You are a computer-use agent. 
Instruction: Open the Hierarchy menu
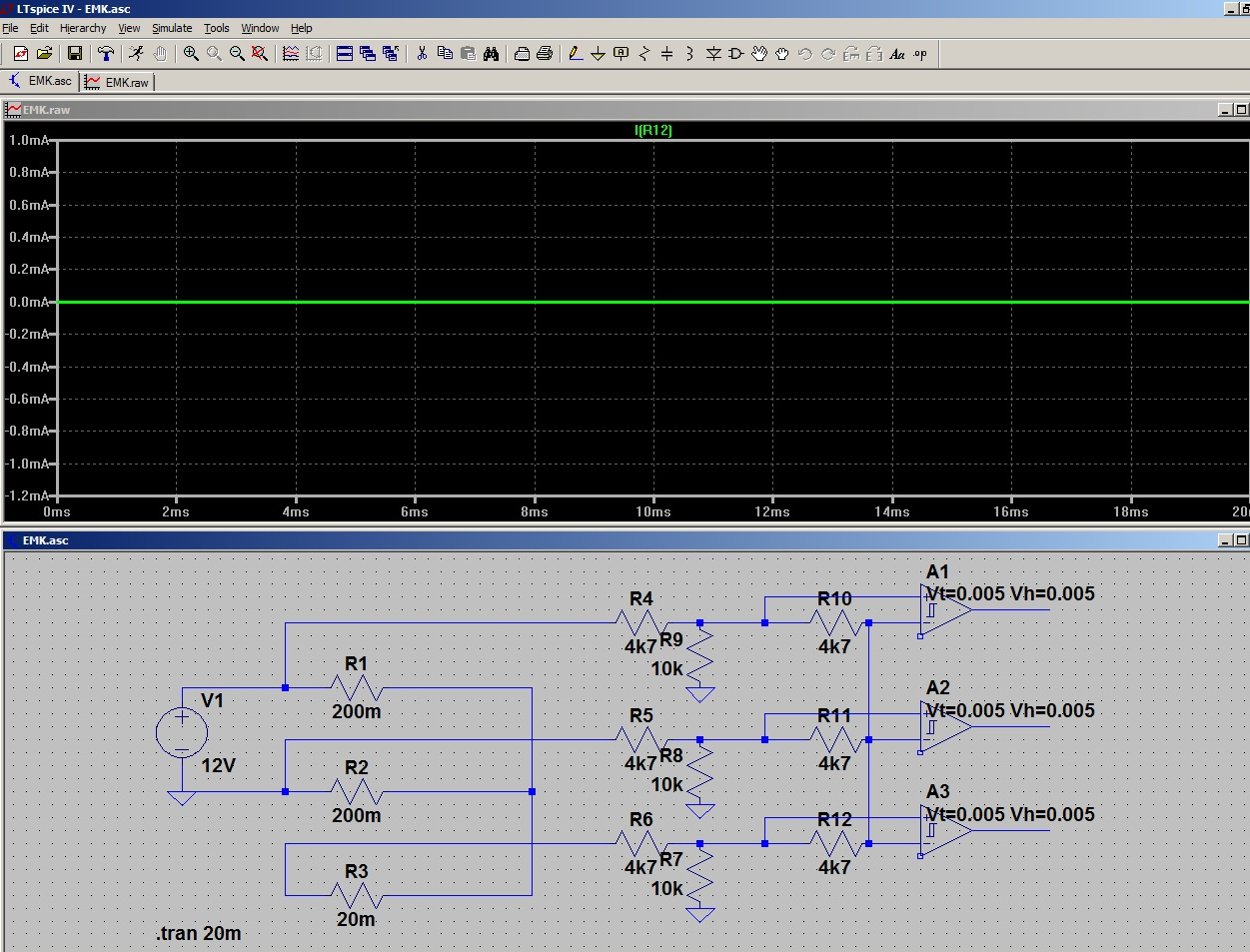[x=83, y=28]
